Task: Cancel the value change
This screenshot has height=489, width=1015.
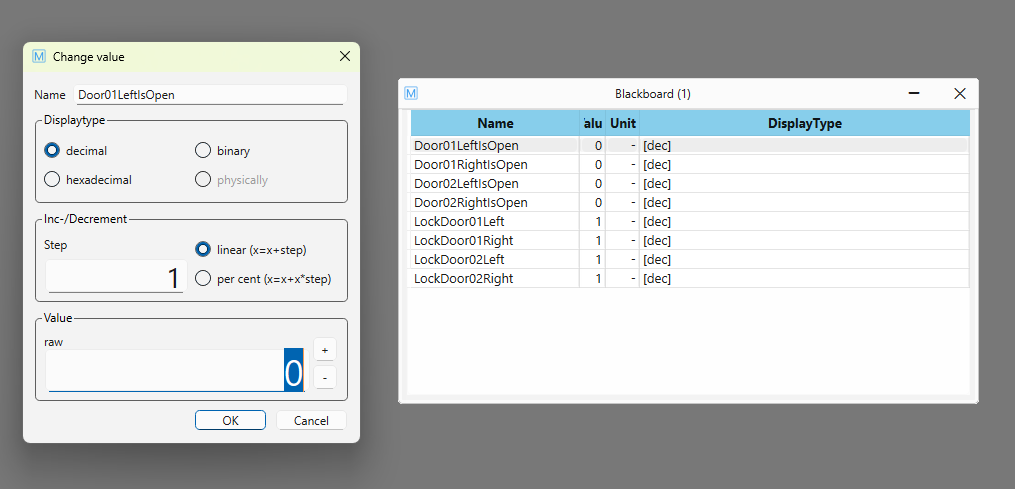Action: [x=311, y=420]
